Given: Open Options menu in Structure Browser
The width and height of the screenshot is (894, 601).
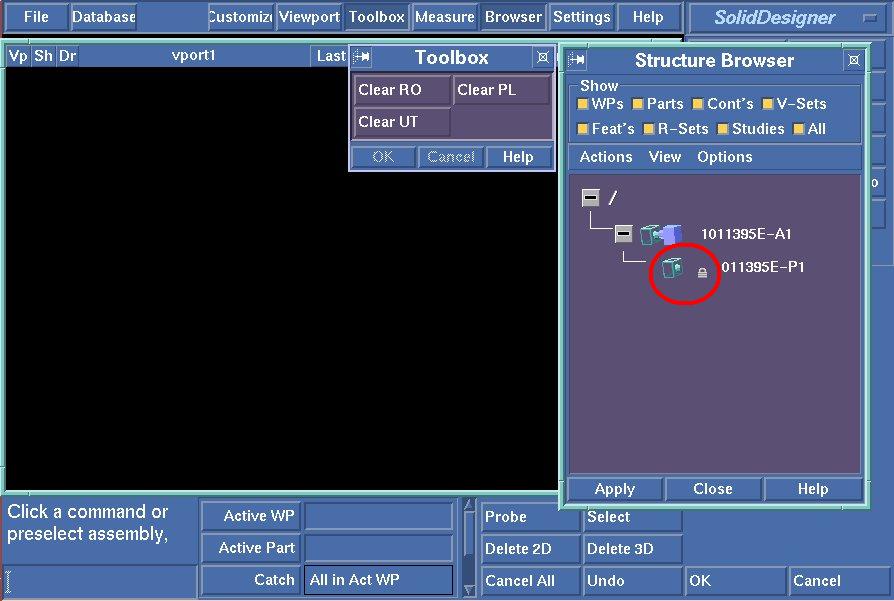Looking at the screenshot, I should click(725, 157).
